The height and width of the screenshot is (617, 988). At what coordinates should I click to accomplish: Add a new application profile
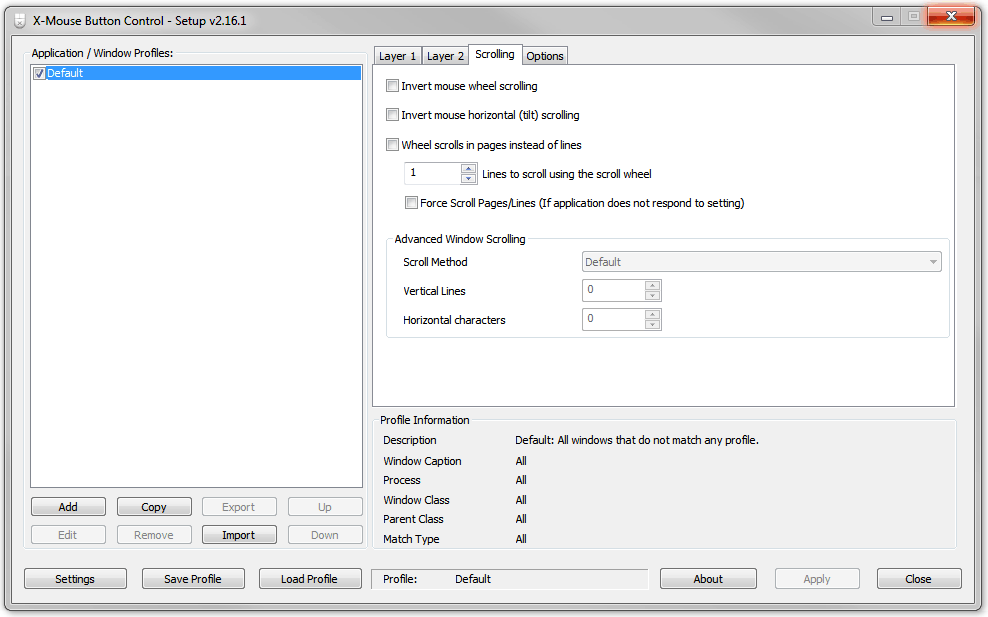point(68,507)
